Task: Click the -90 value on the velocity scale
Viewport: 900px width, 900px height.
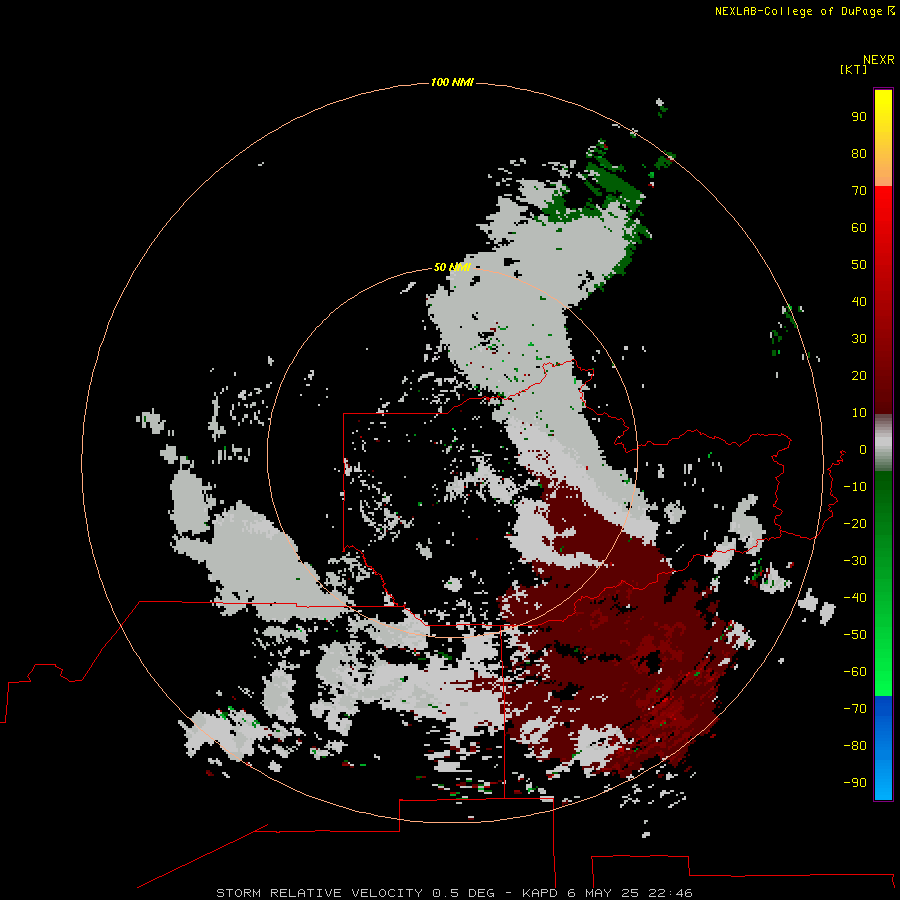Action: [x=855, y=783]
